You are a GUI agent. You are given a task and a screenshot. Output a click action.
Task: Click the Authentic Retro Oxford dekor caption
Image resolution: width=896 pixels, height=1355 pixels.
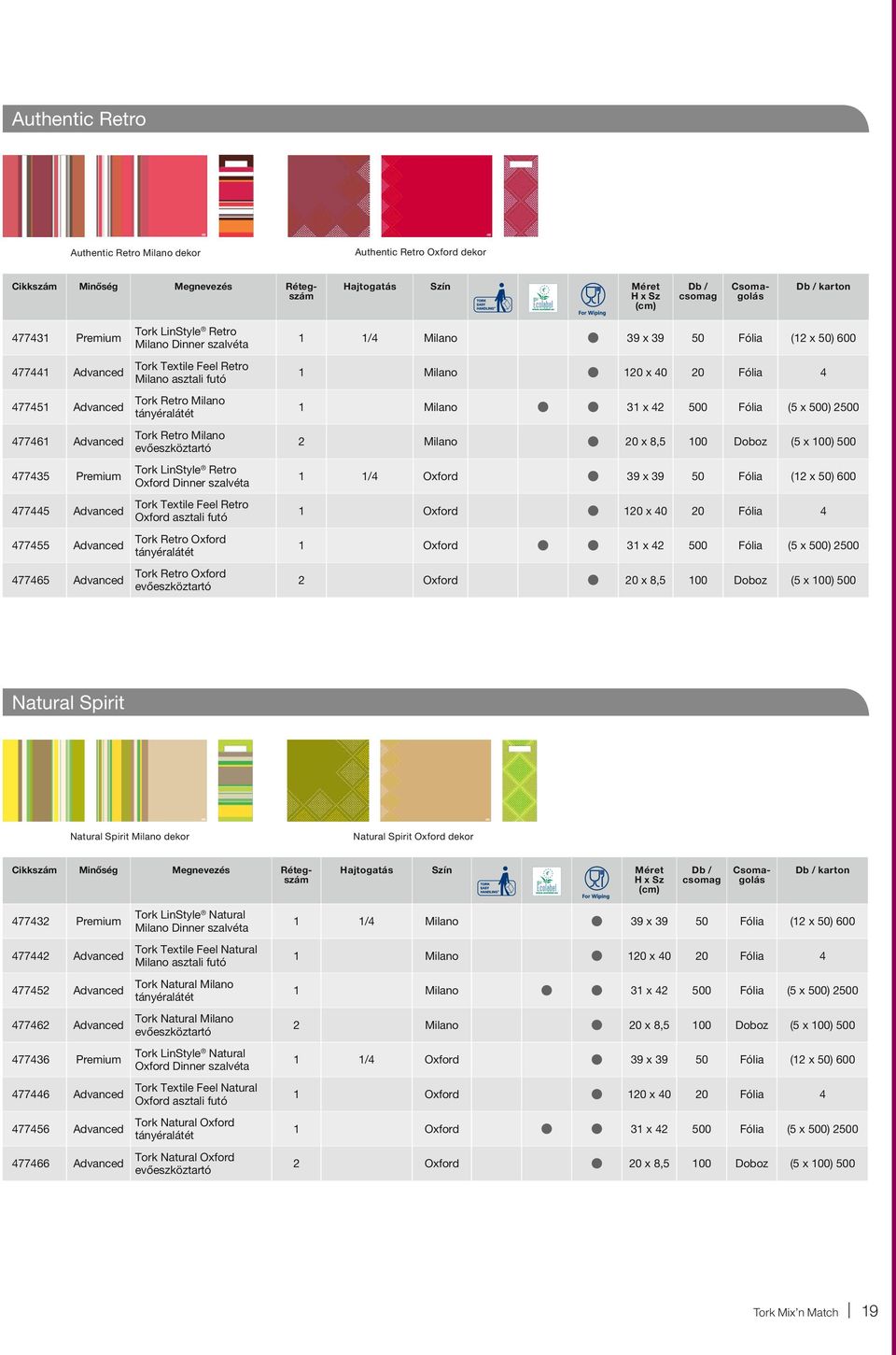(421, 252)
